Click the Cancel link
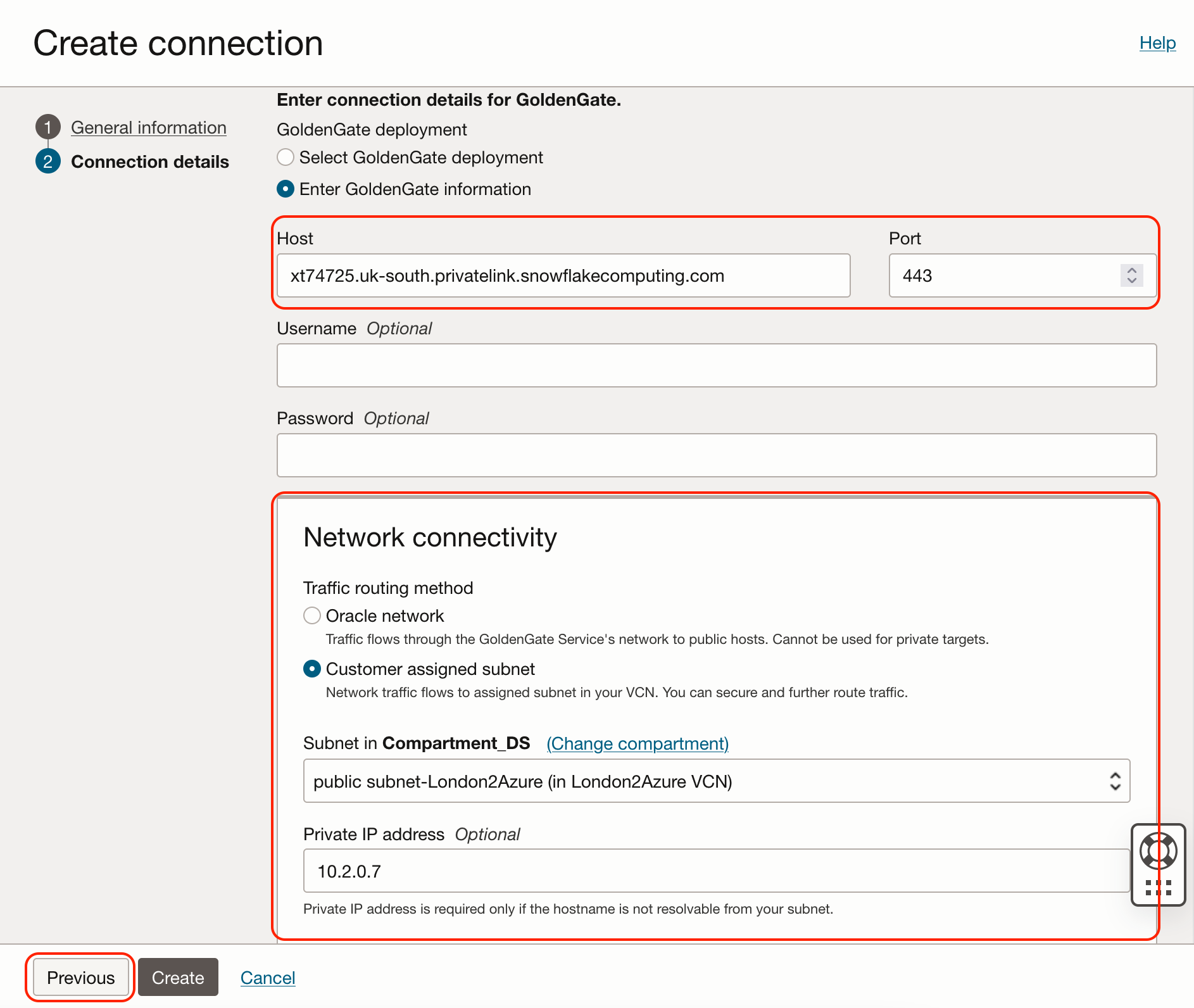The image size is (1194, 1008). pyautogui.click(x=268, y=978)
